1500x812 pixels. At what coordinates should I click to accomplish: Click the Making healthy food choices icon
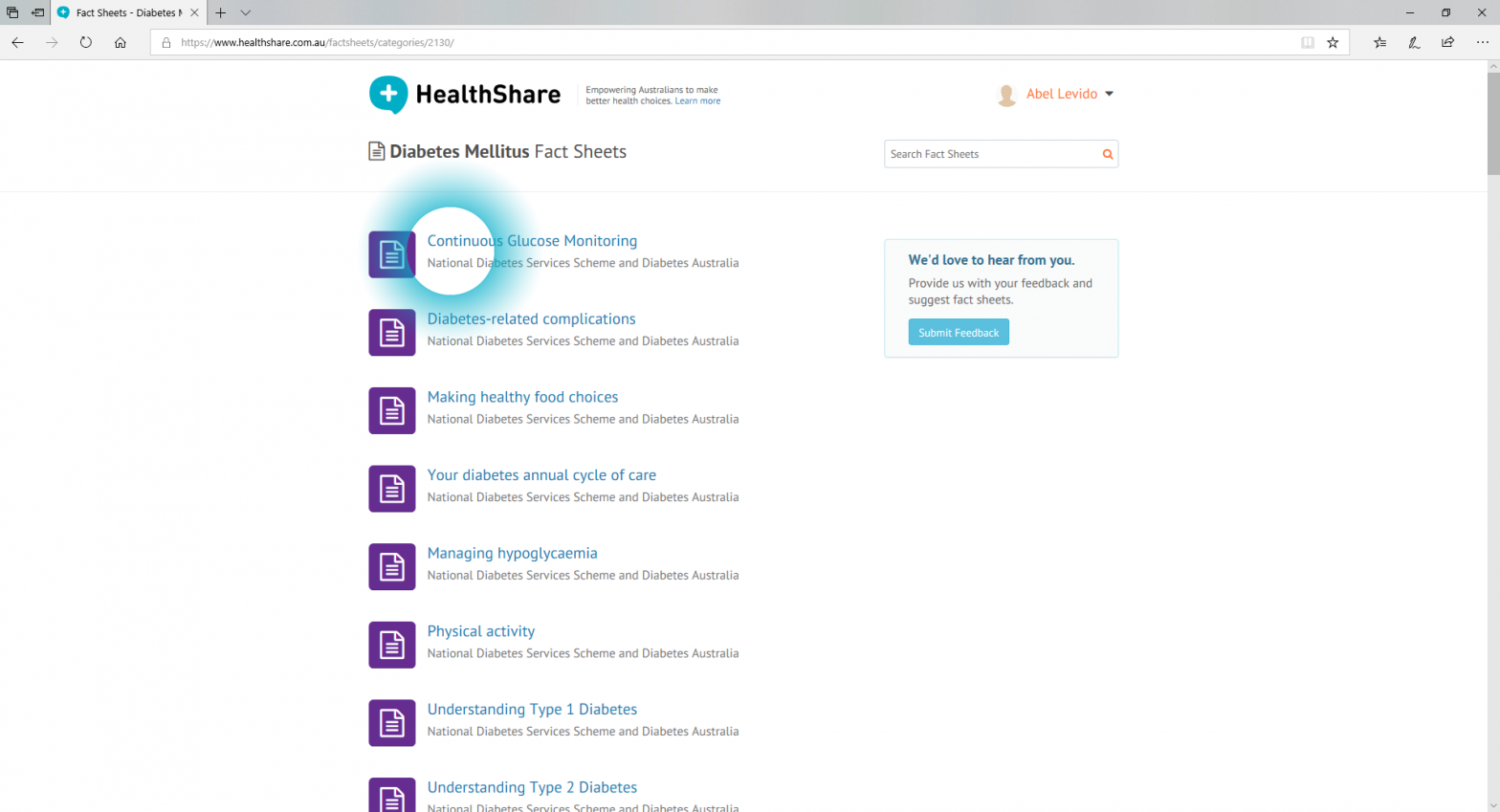392,411
